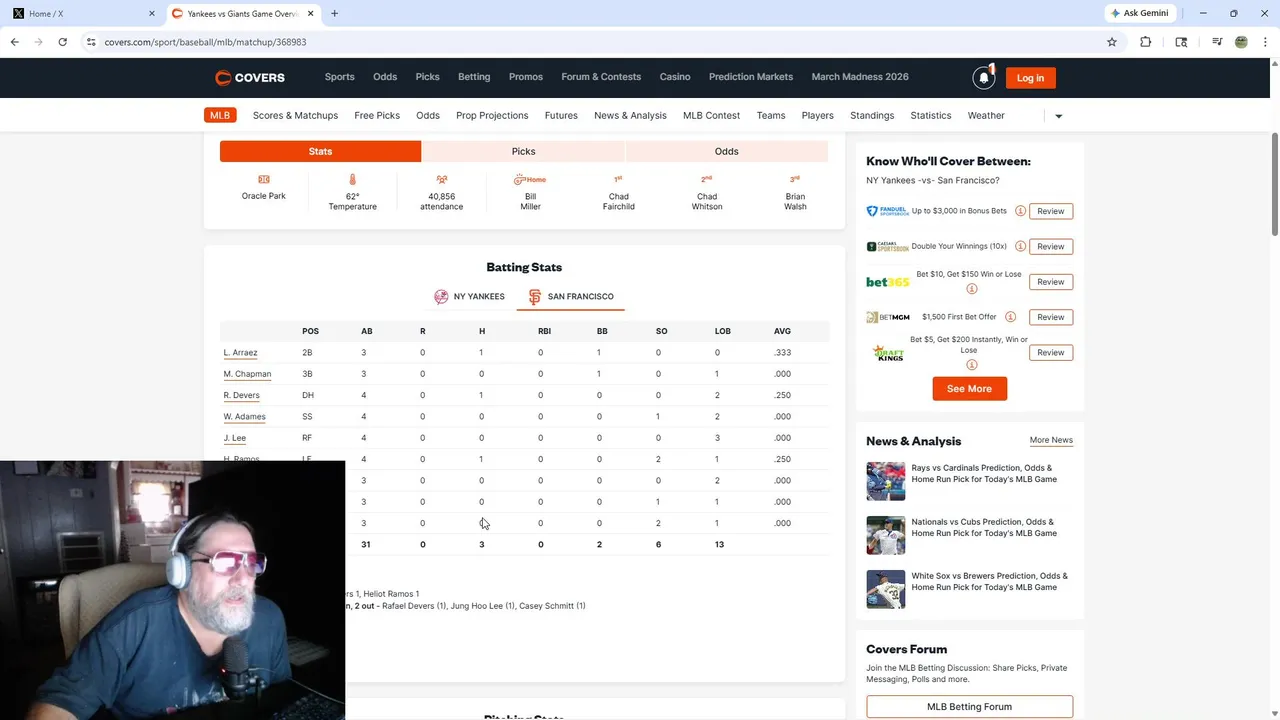
Task: Open R. Devers player link
Action: tap(241, 395)
